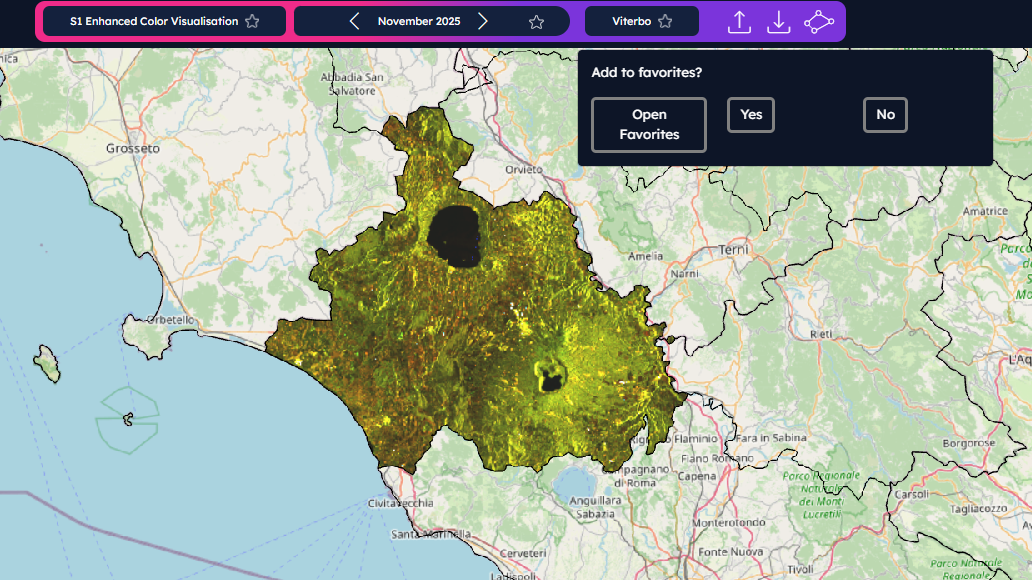Toggle the favorite star beside Viterbo
The image size is (1032, 580).
665,21
